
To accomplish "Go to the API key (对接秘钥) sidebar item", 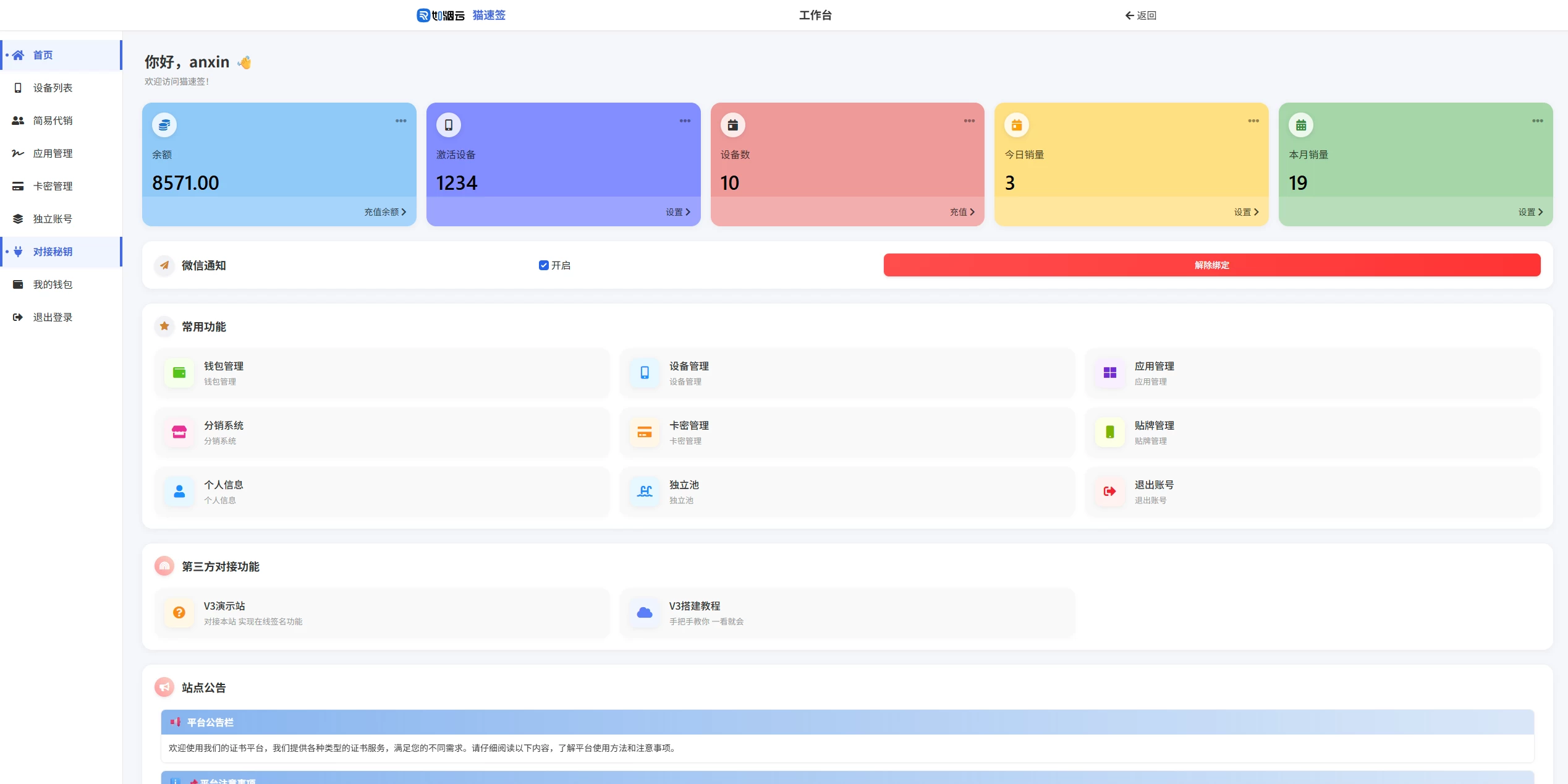I will coord(53,252).
